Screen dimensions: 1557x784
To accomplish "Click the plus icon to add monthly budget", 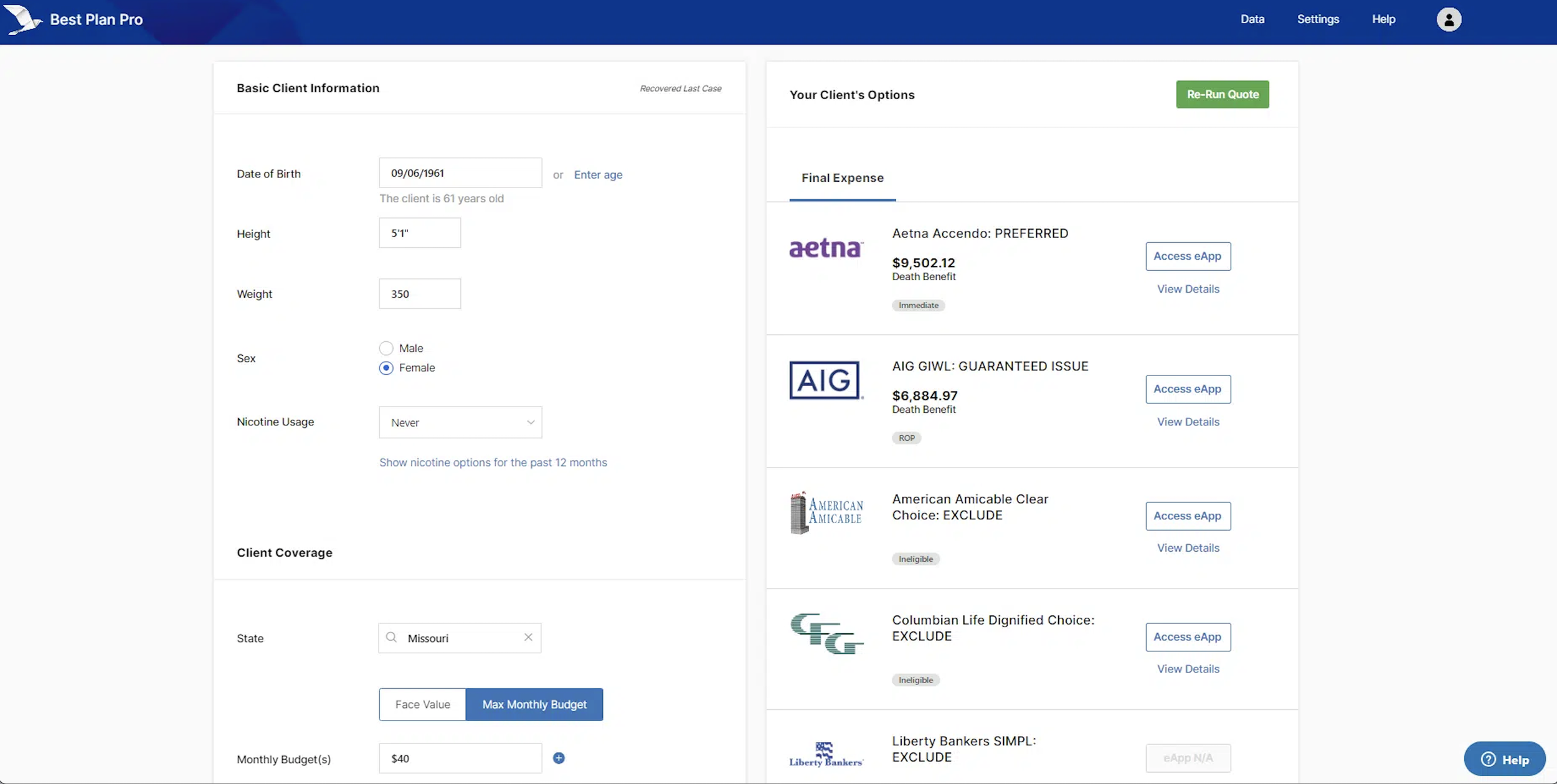I will point(559,758).
